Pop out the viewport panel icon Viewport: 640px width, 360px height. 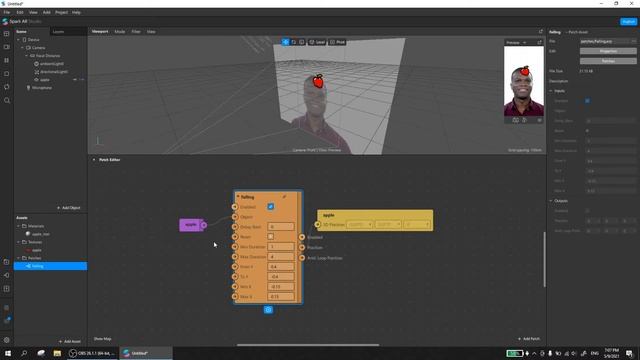541,31
